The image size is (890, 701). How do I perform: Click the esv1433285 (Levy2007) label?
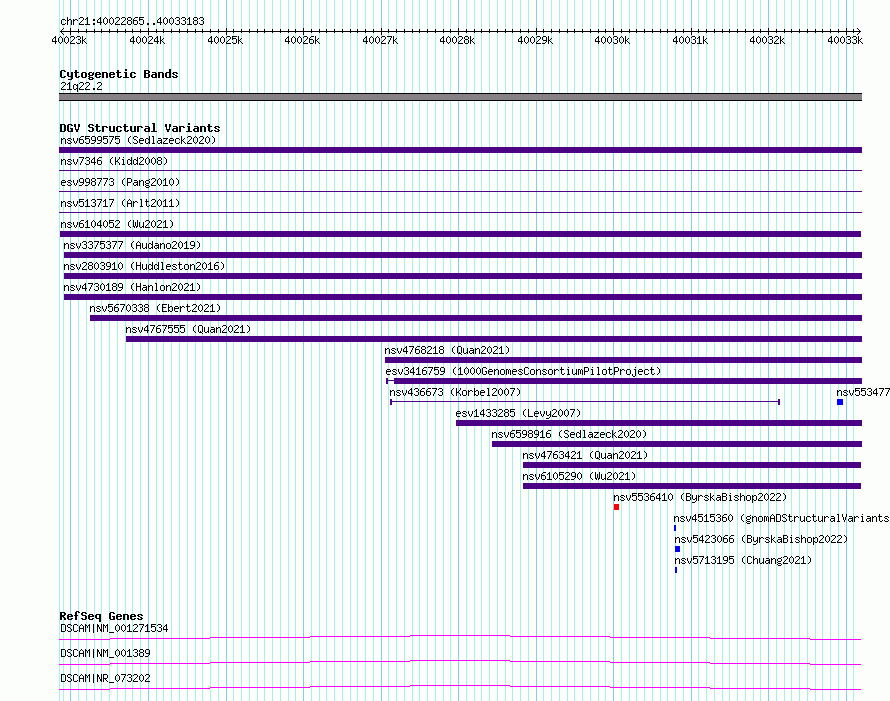click(x=518, y=413)
